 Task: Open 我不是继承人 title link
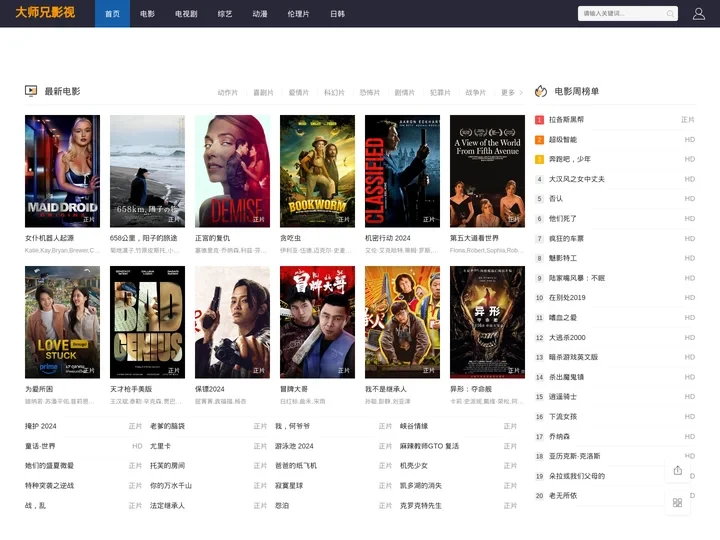(386, 389)
